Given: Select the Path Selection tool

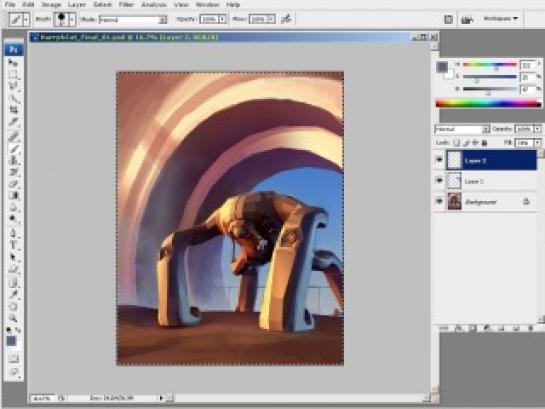Looking at the screenshot, I should (13, 257).
